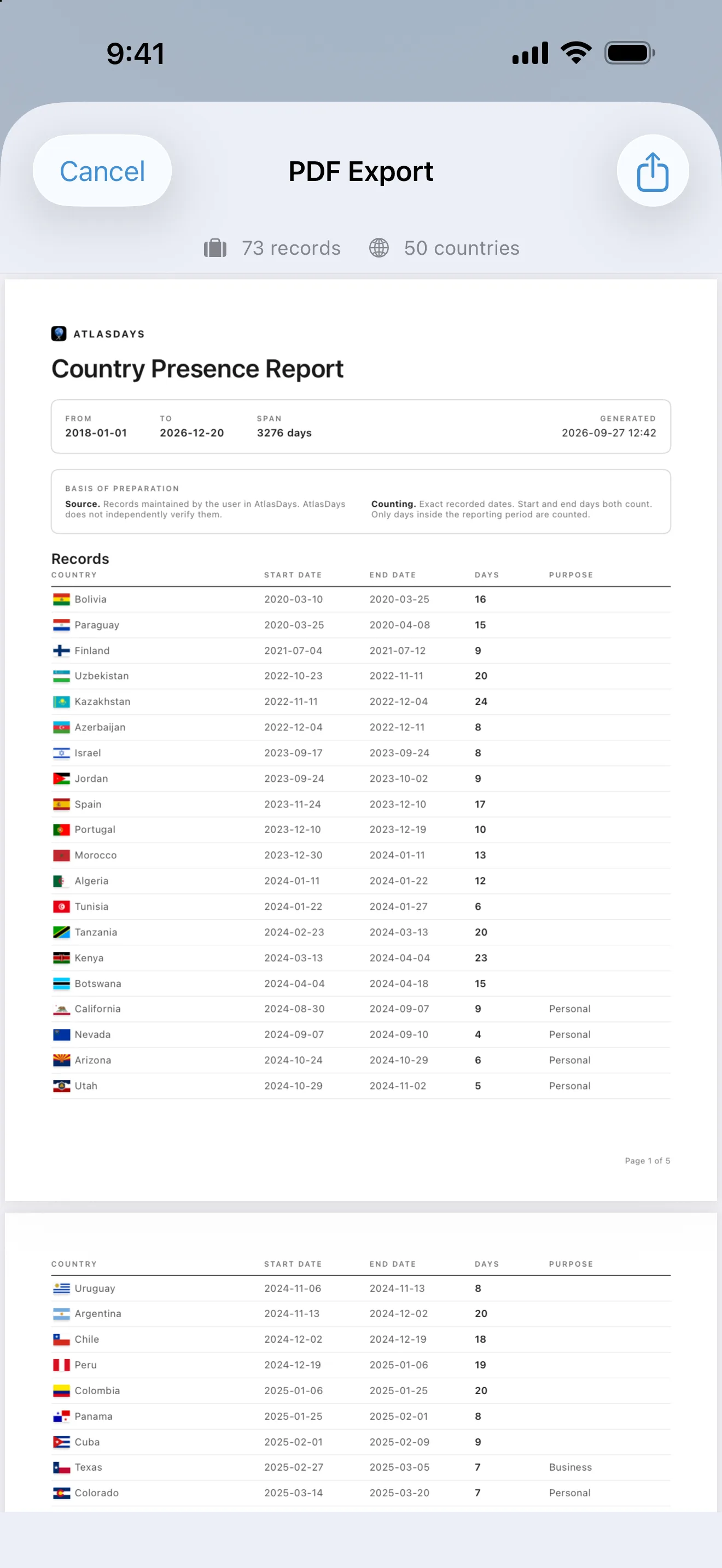Tap the Portugal flag icon
The image size is (722, 1568).
pyautogui.click(x=61, y=830)
